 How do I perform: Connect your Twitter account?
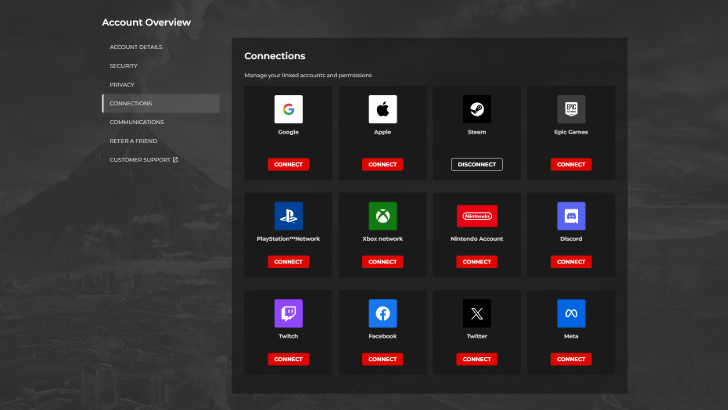pos(477,359)
